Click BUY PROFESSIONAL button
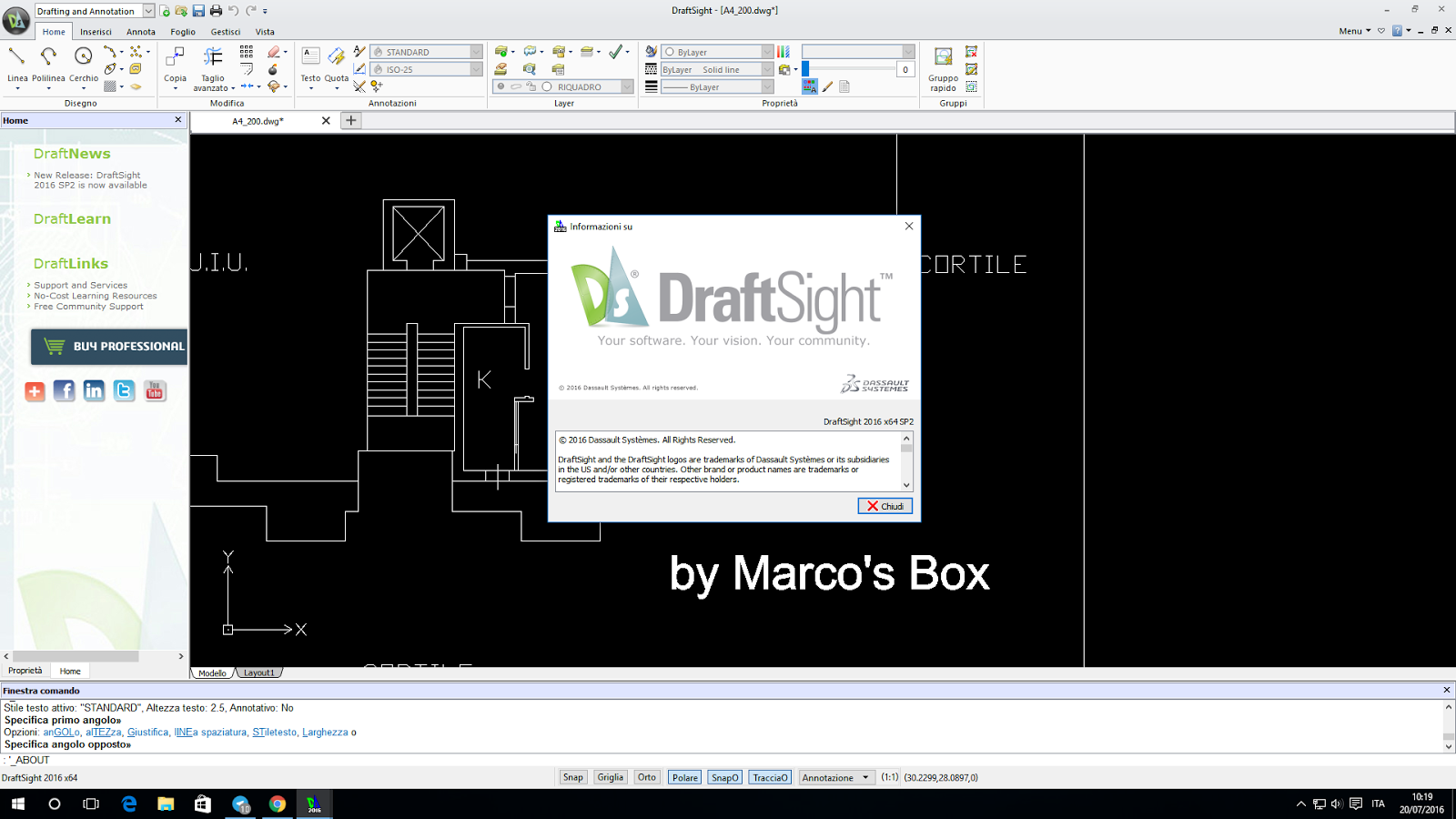The image size is (1456, 819). tap(109, 347)
